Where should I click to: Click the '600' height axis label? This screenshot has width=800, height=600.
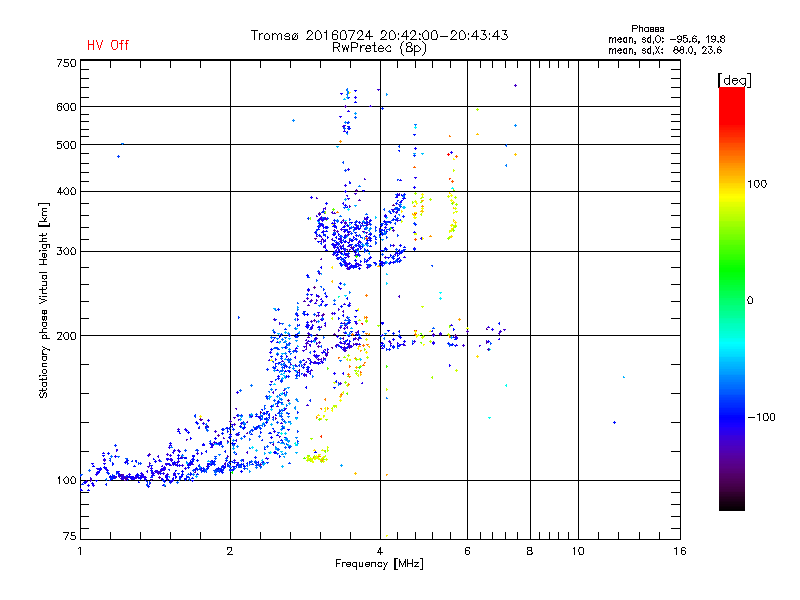(x=66, y=107)
